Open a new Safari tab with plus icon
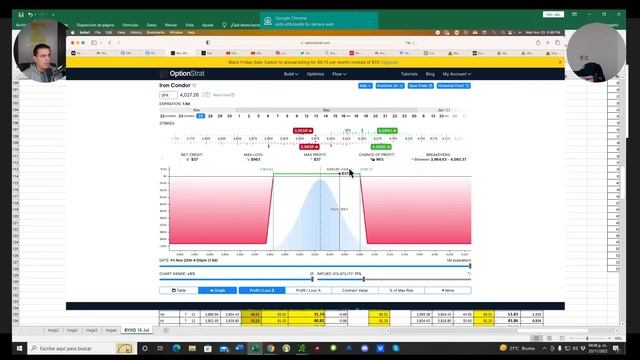The image size is (640, 360). pos(548,42)
